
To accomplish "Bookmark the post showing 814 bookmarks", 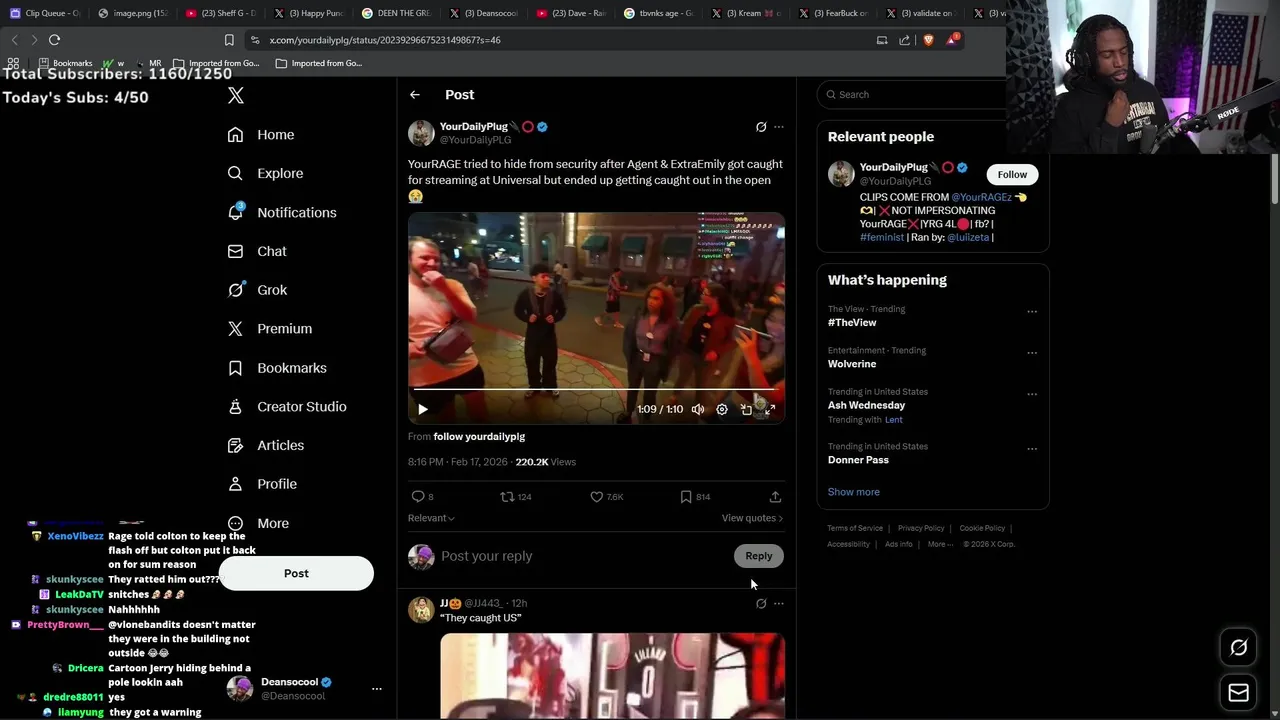I will click(x=695, y=497).
